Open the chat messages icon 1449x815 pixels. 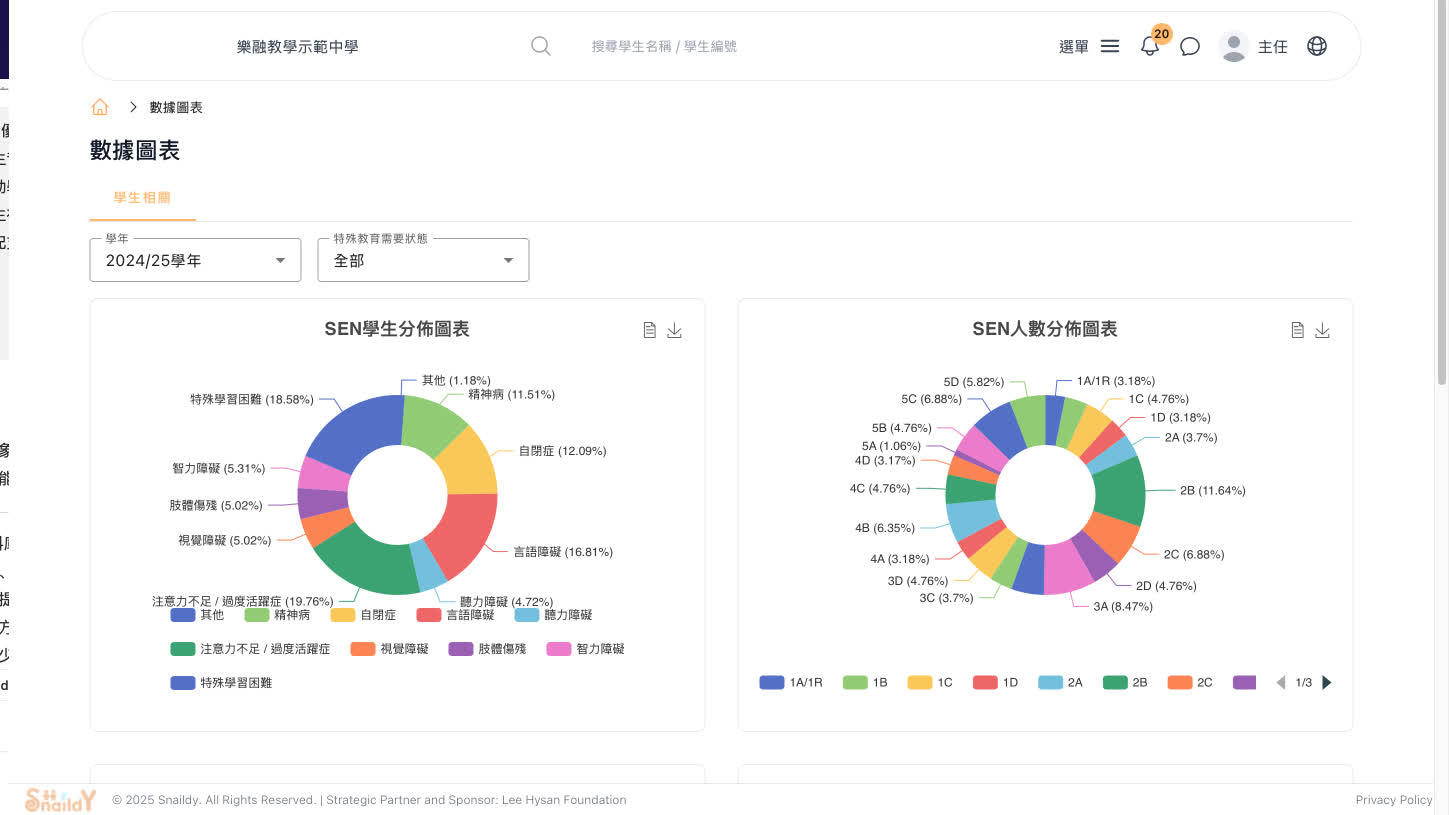[x=1190, y=47]
